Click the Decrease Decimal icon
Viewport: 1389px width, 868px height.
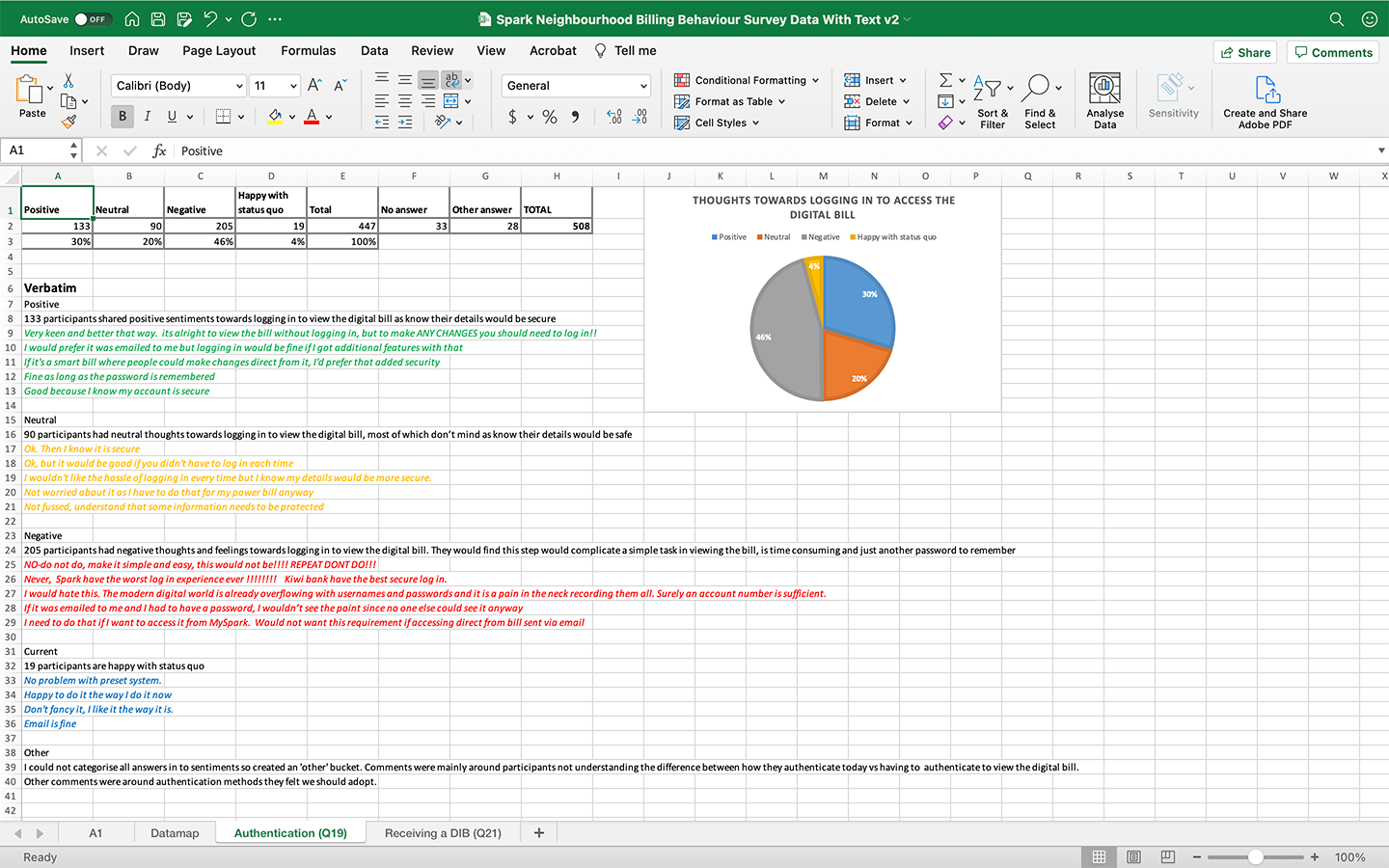point(640,117)
